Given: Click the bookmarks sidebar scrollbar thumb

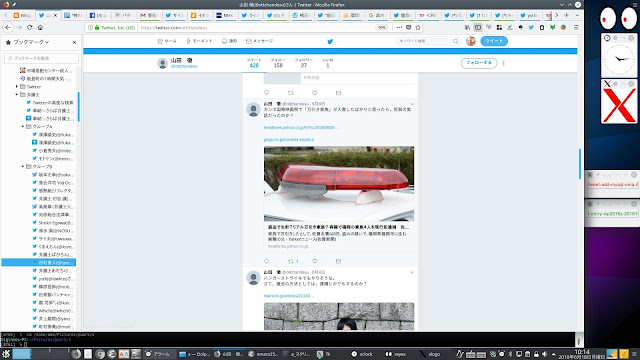Looking at the screenshot, I should point(78,107).
